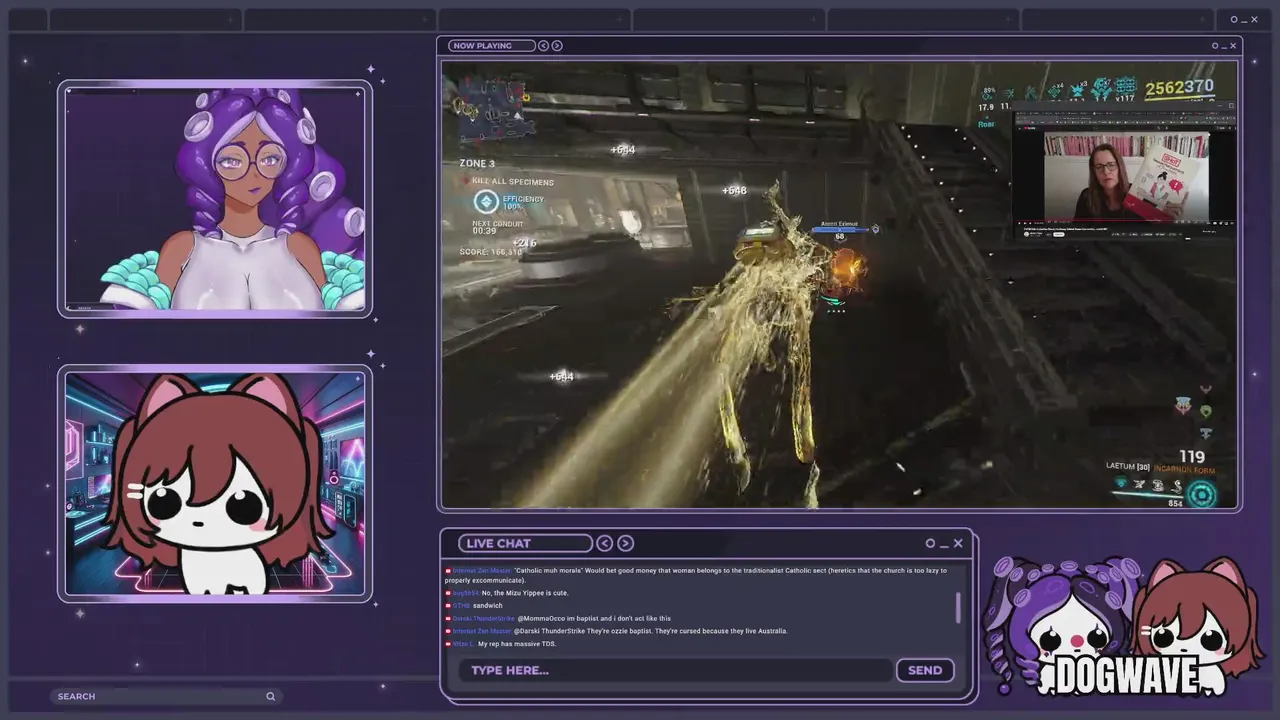
Task: Click the play button on YouTube player
Action: 1019,223
